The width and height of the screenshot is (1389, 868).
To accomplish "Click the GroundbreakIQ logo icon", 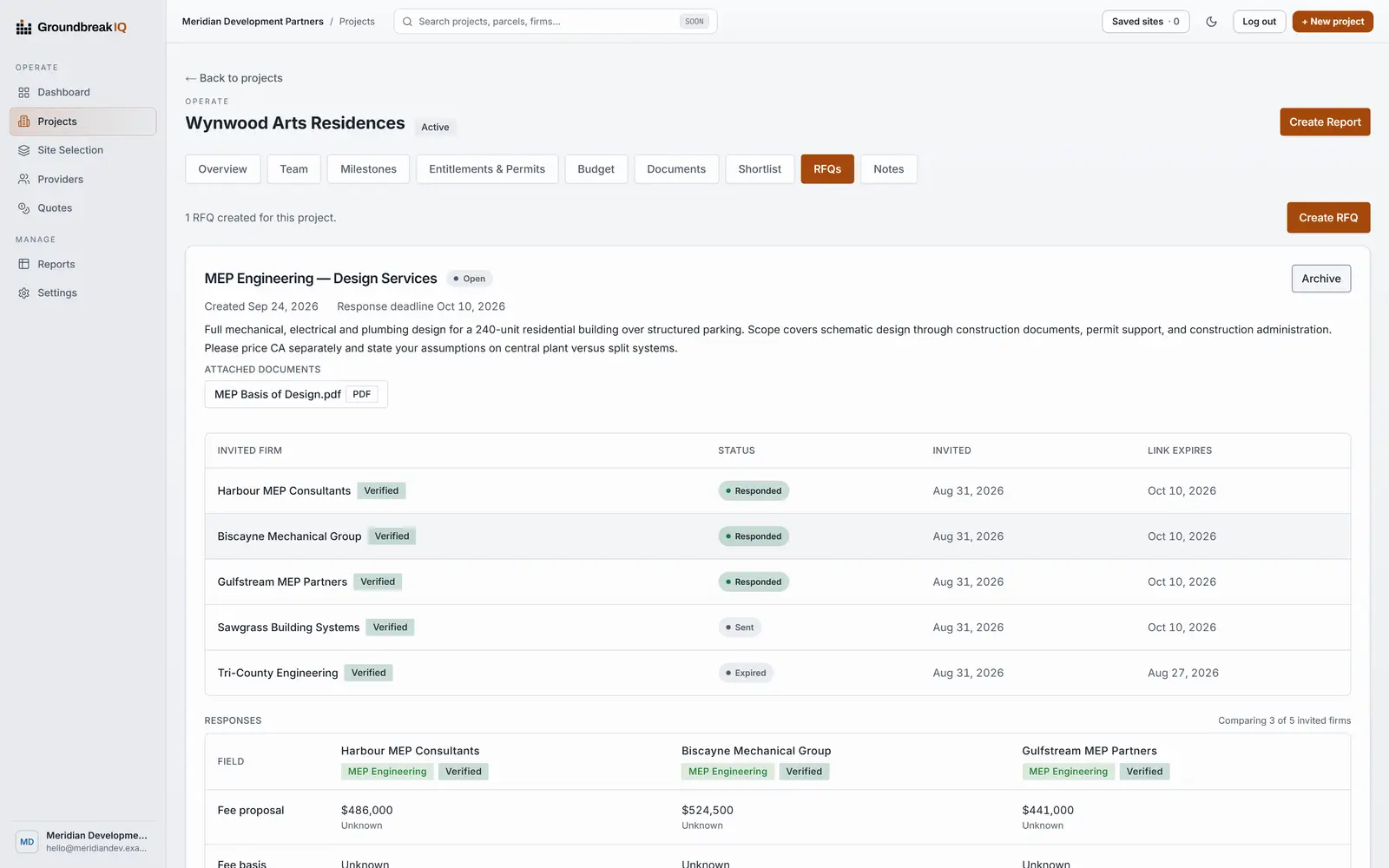I will [23, 28].
